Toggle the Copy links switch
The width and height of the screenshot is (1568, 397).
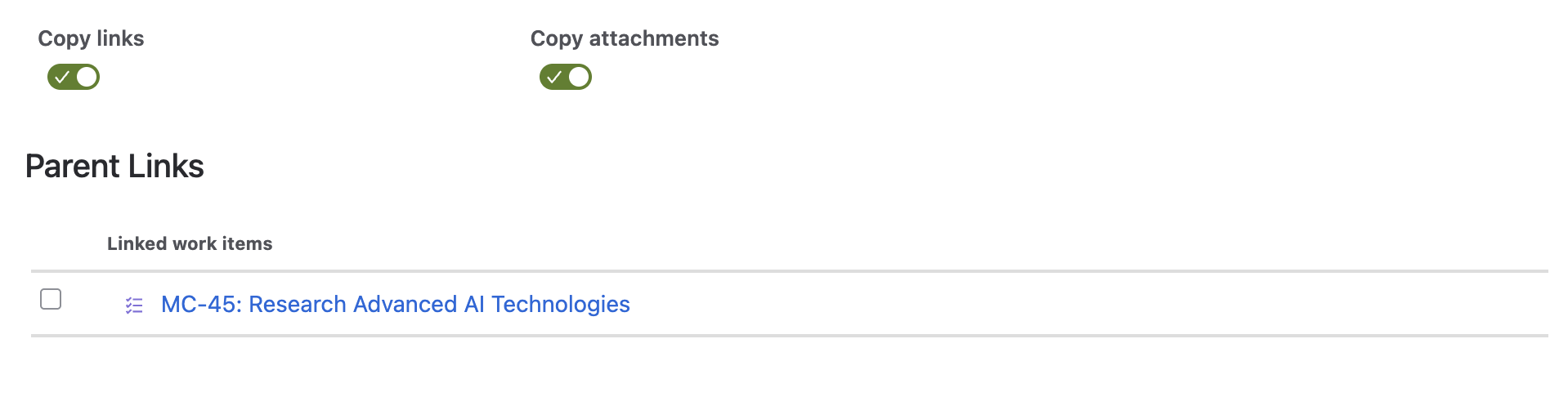(74, 78)
